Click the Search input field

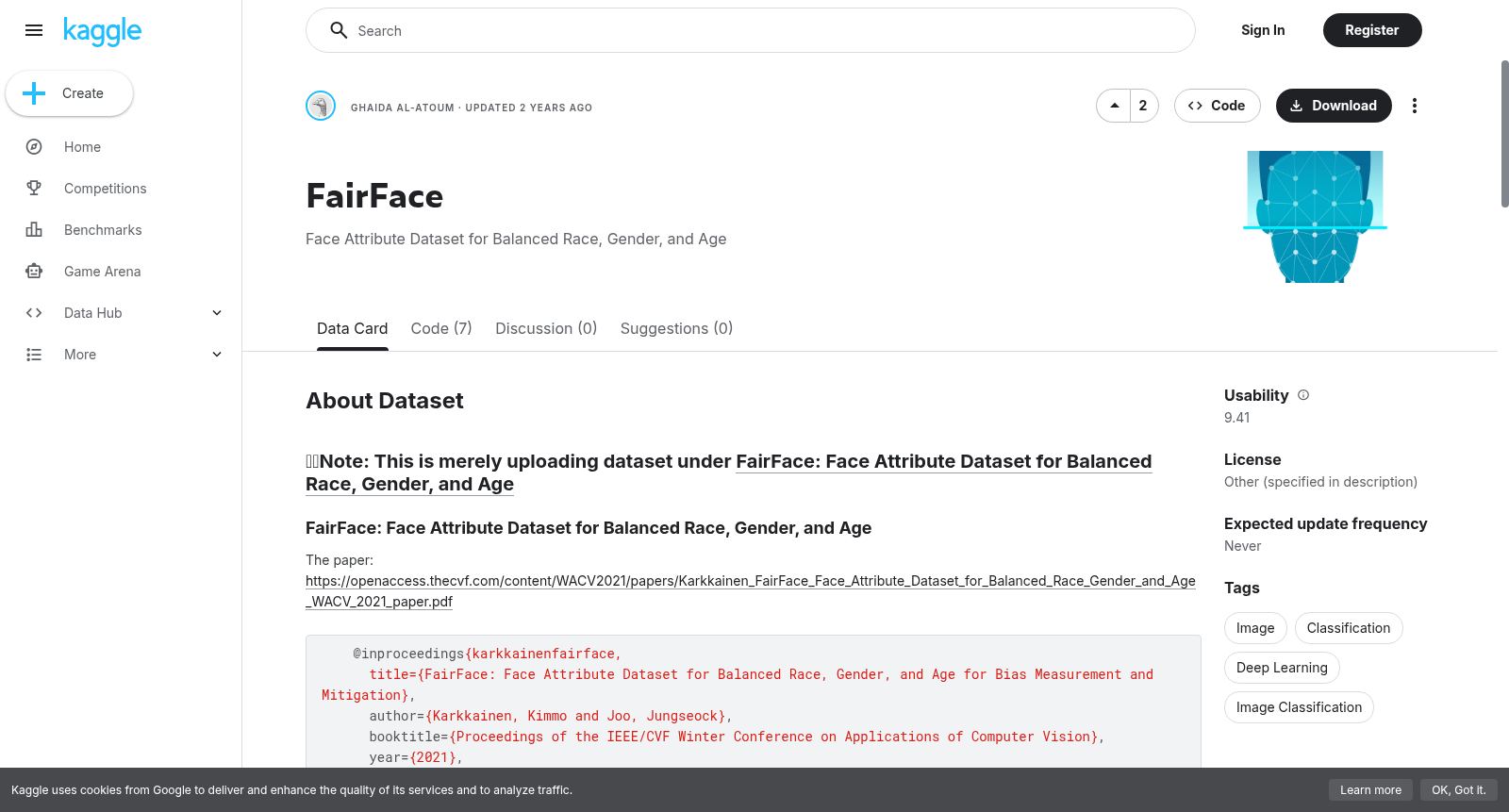751,30
